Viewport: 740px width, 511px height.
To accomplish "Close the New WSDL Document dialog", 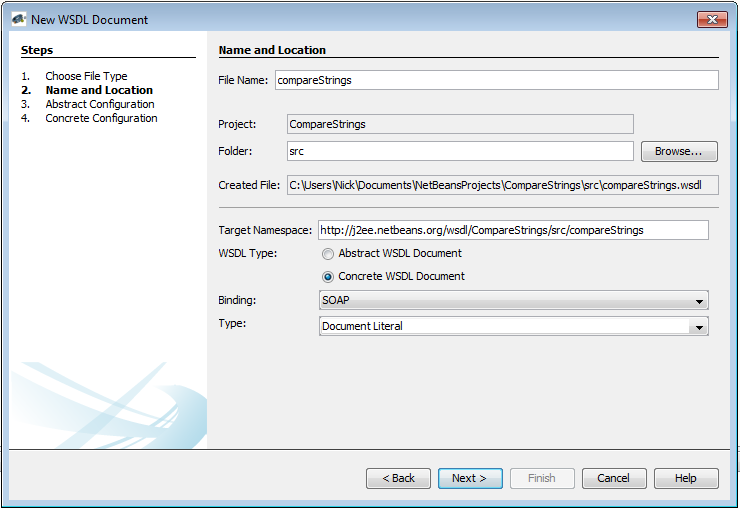I will click(711, 19).
